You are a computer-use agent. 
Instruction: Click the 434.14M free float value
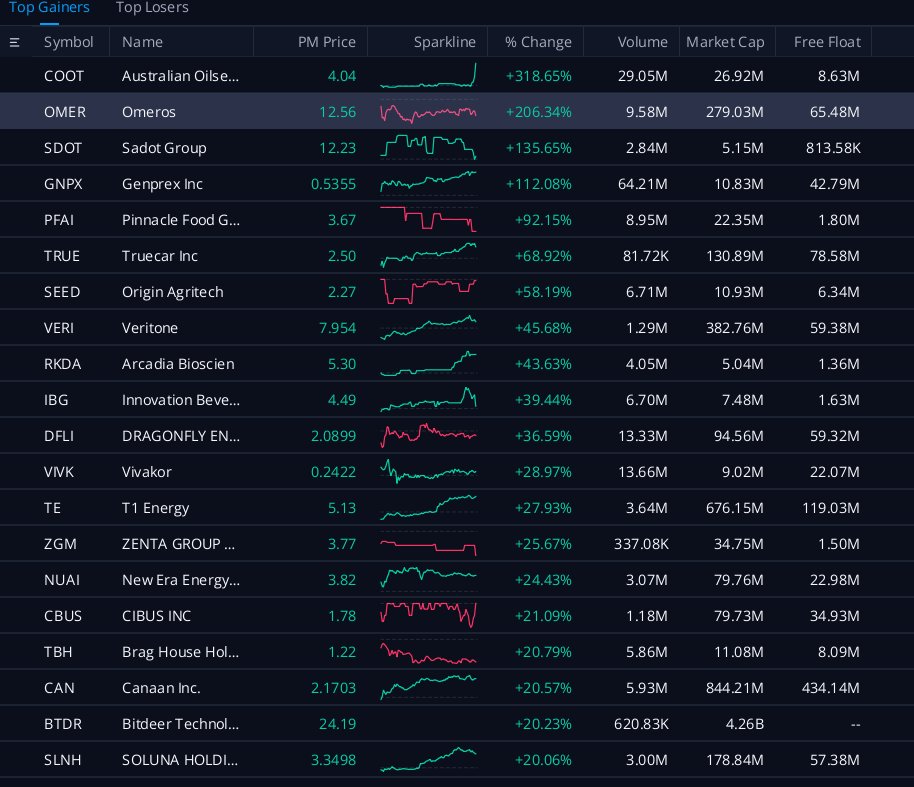[830, 688]
